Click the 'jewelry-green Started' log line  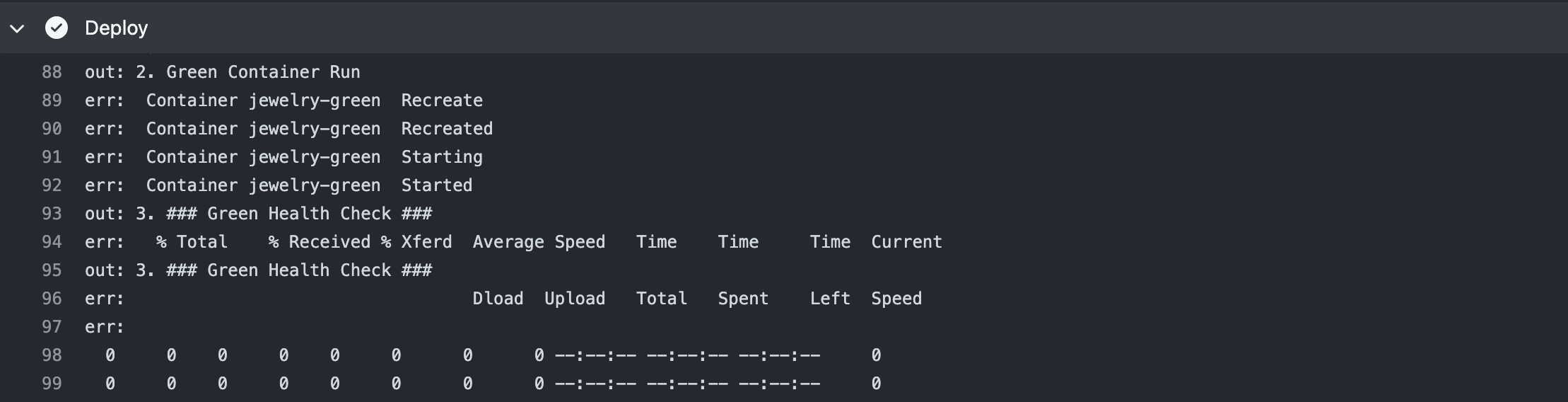pos(279,185)
